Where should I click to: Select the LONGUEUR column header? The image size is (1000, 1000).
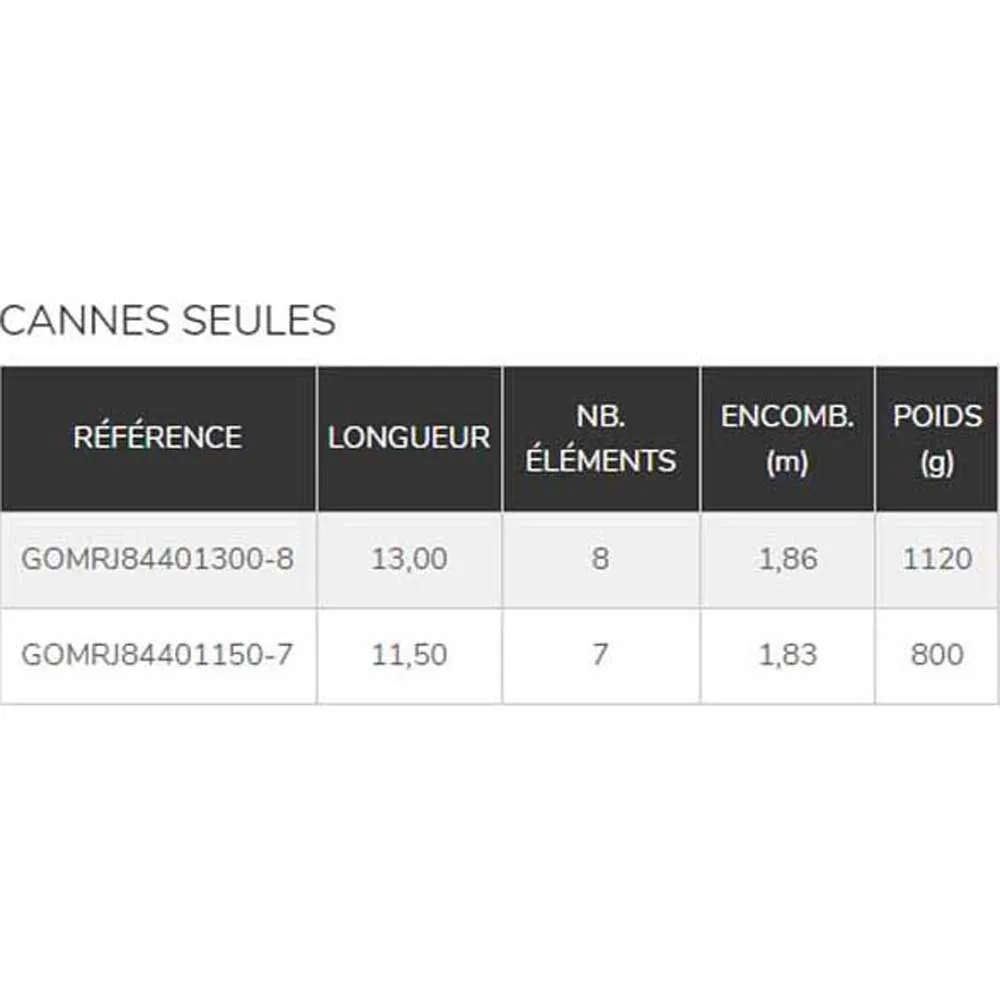(x=409, y=437)
